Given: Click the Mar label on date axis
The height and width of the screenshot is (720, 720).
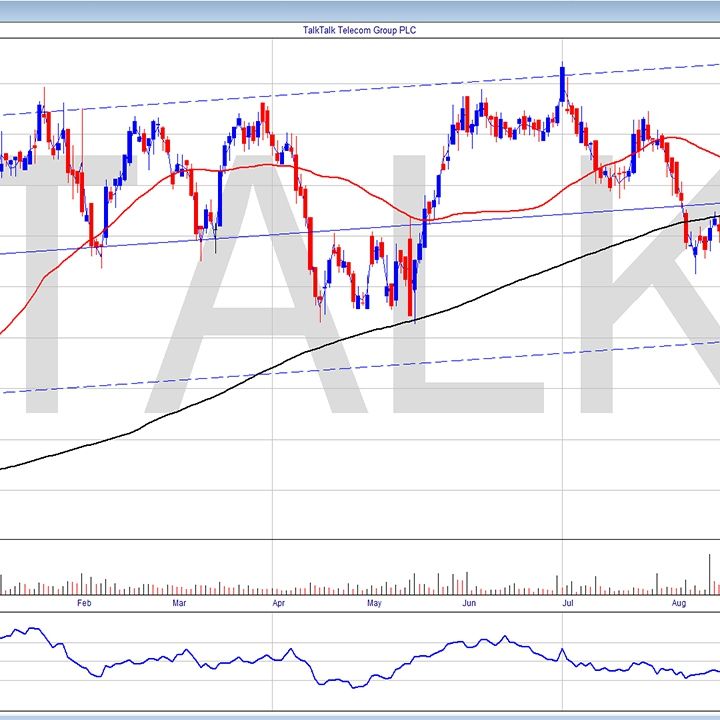Looking at the screenshot, I should pos(180,603).
